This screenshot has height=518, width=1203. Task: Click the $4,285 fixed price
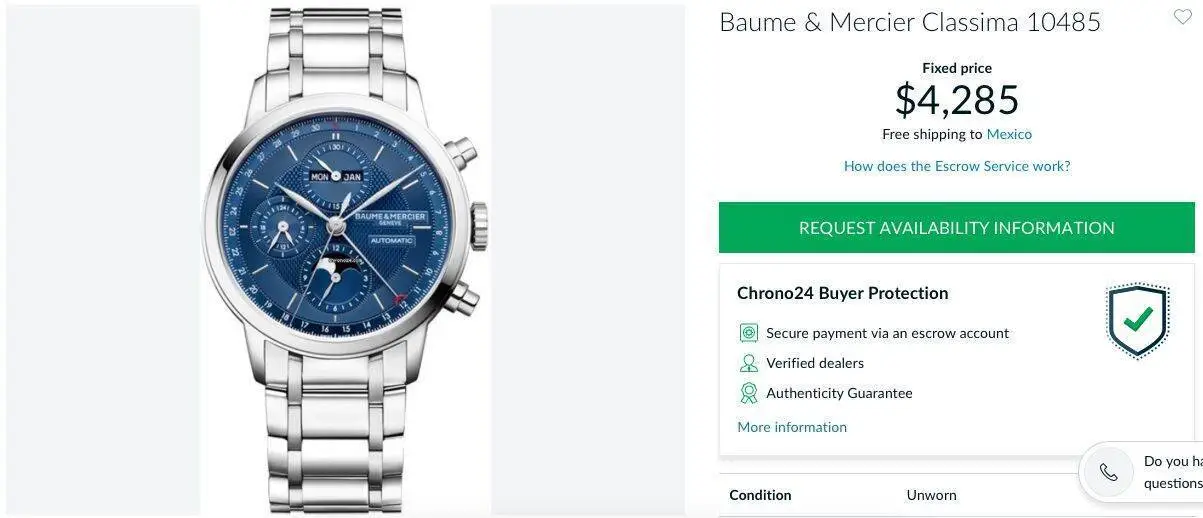[957, 100]
